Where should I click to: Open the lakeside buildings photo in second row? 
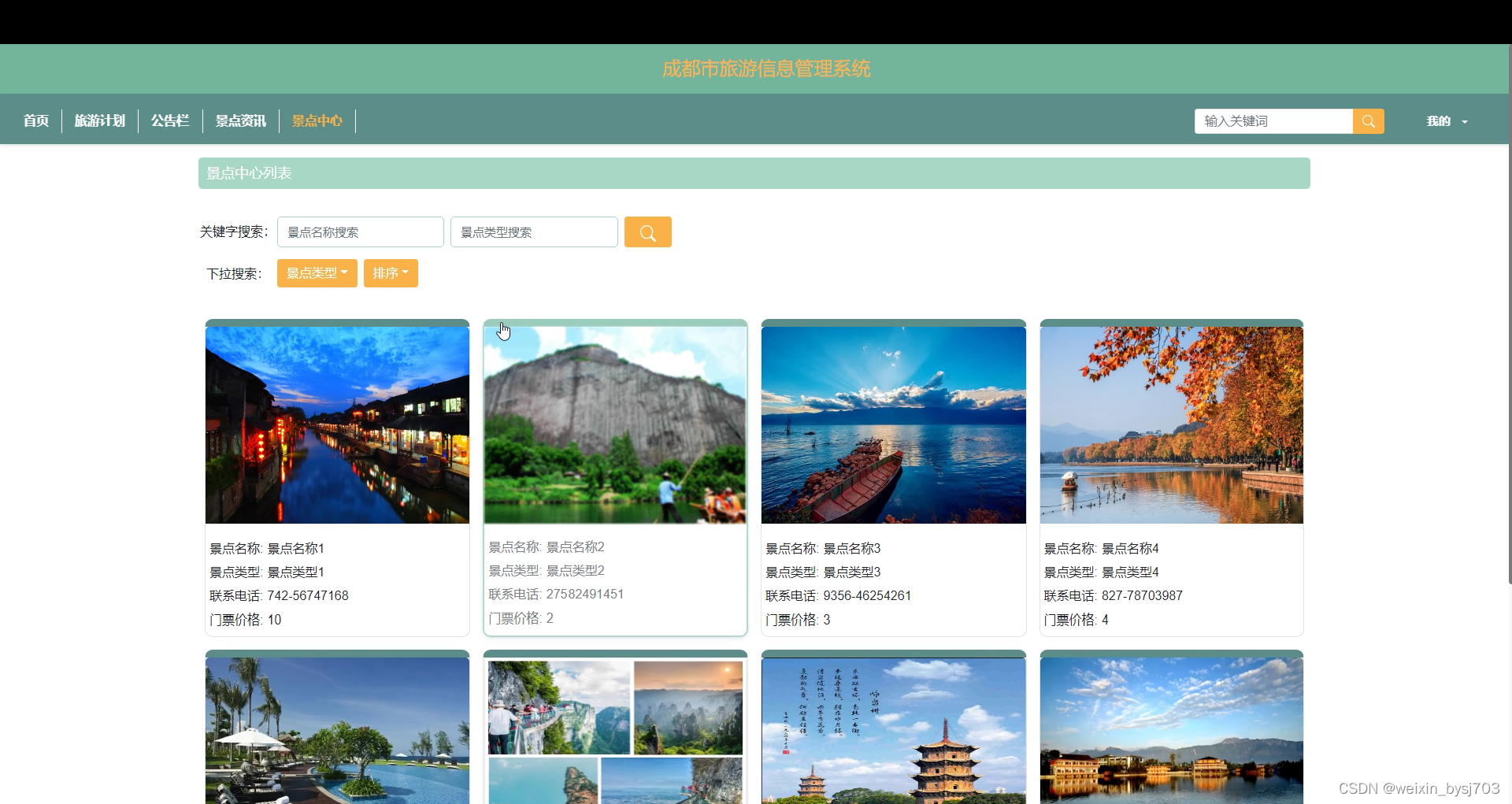(1172, 731)
